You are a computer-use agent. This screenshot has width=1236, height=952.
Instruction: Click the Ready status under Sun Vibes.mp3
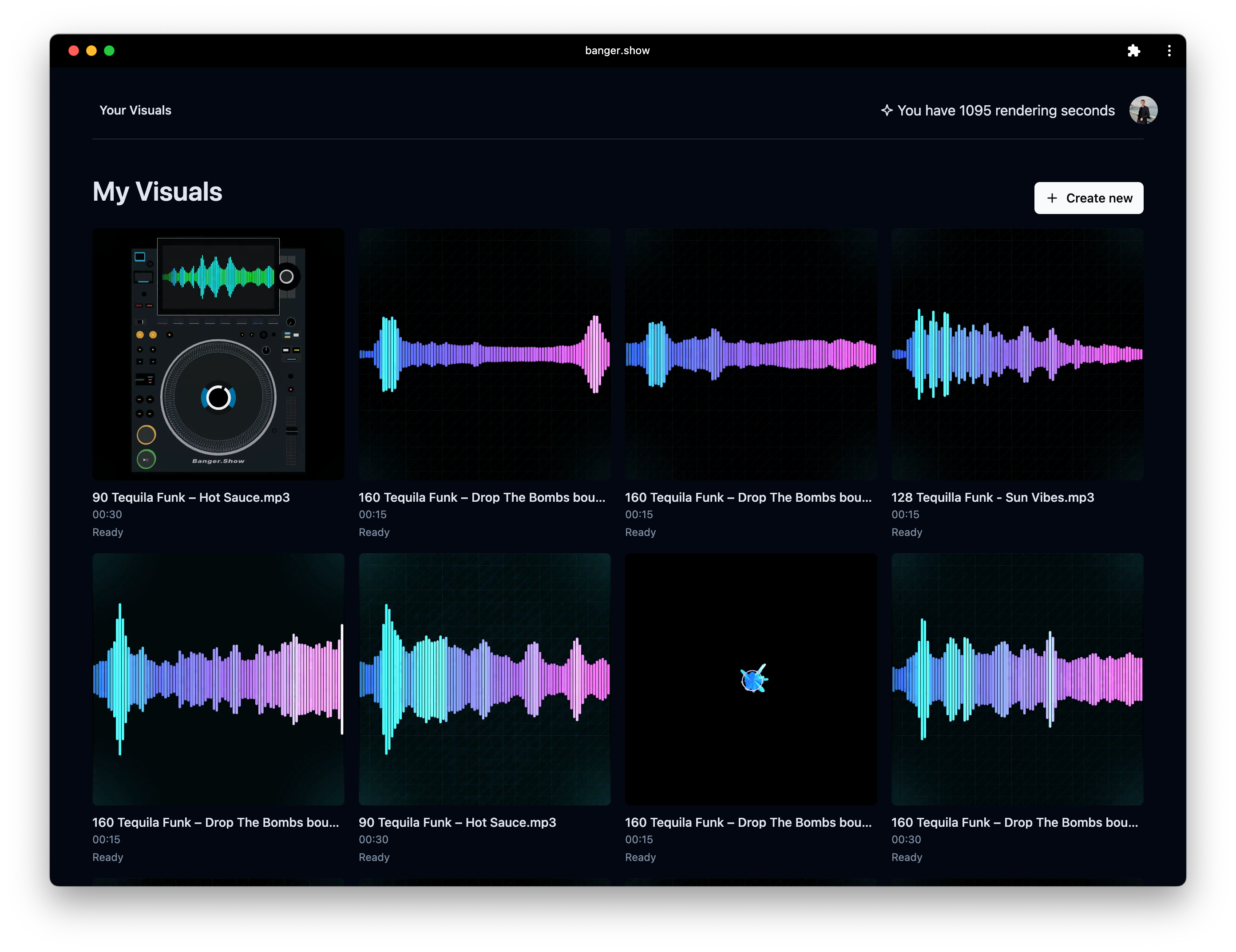(906, 532)
